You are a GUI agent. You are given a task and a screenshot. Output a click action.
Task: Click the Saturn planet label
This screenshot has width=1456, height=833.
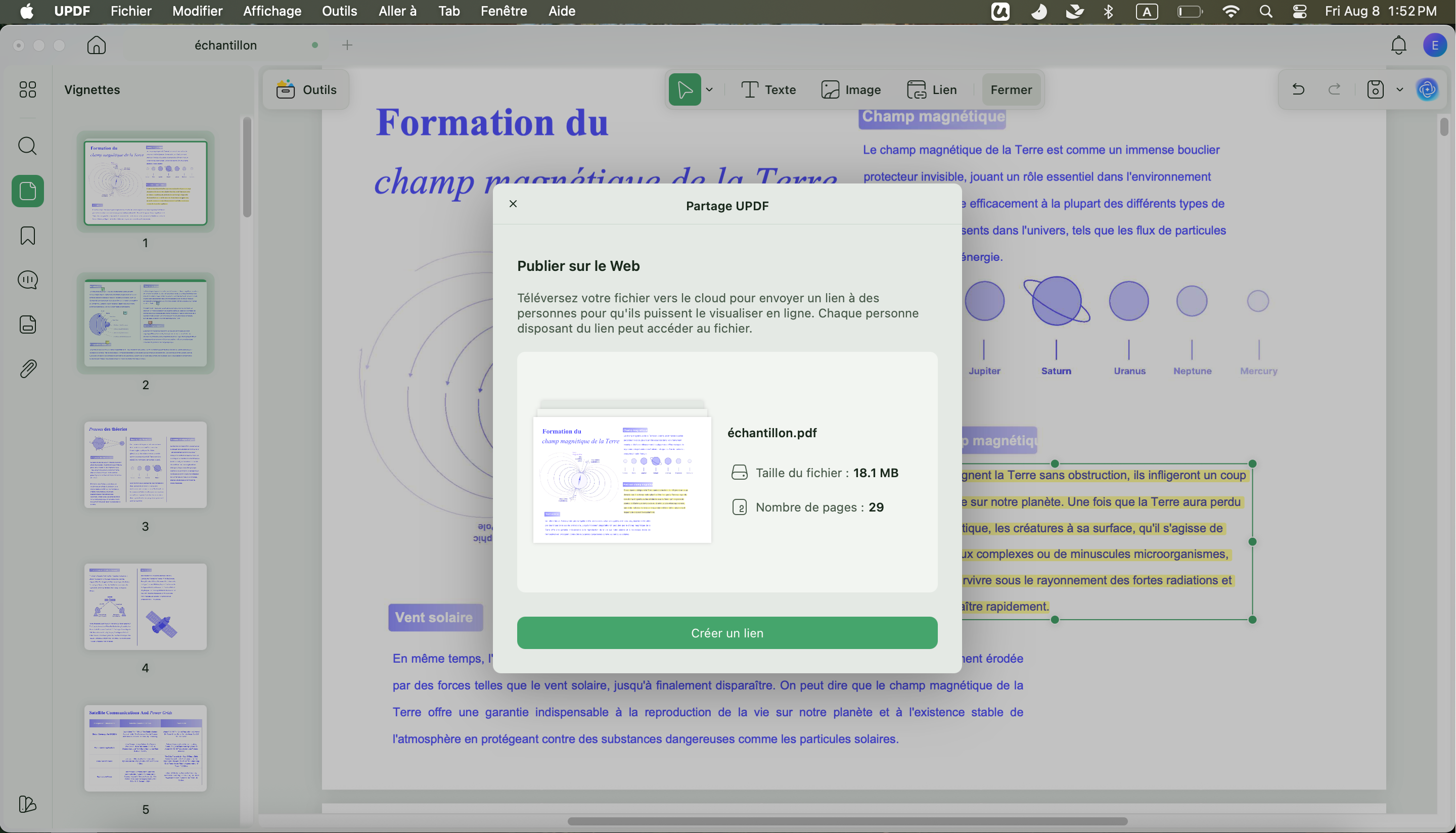(1056, 371)
